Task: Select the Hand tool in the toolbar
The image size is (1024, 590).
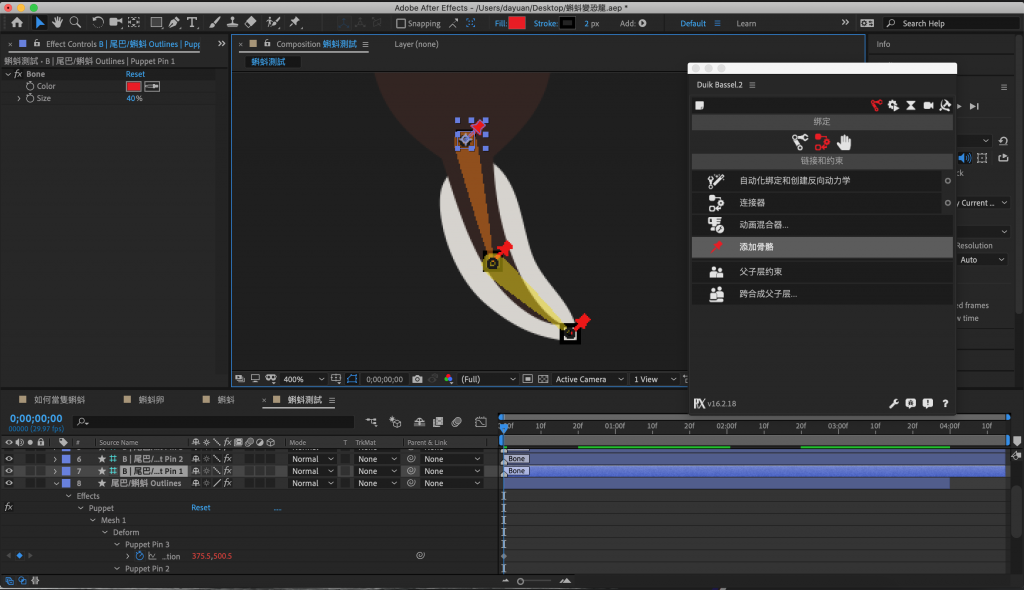Action: (x=57, y=23)
